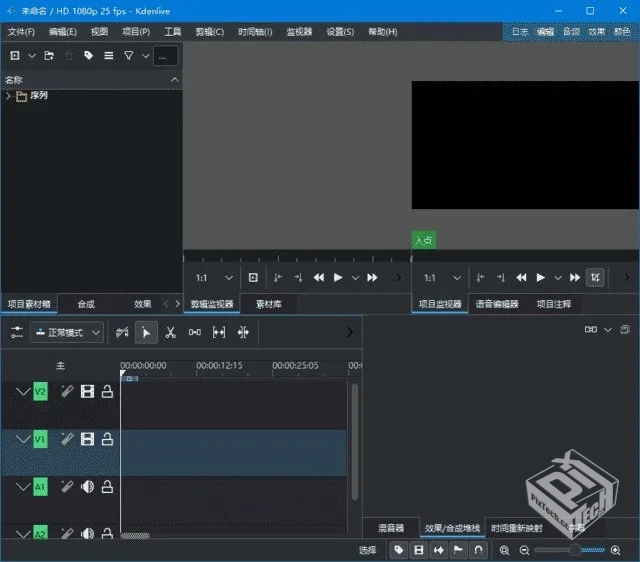The height and width of the screenshot is (562, 640).
Task: Collapse sort arrow on 名称 column header
Action: [x=175, y=80]
